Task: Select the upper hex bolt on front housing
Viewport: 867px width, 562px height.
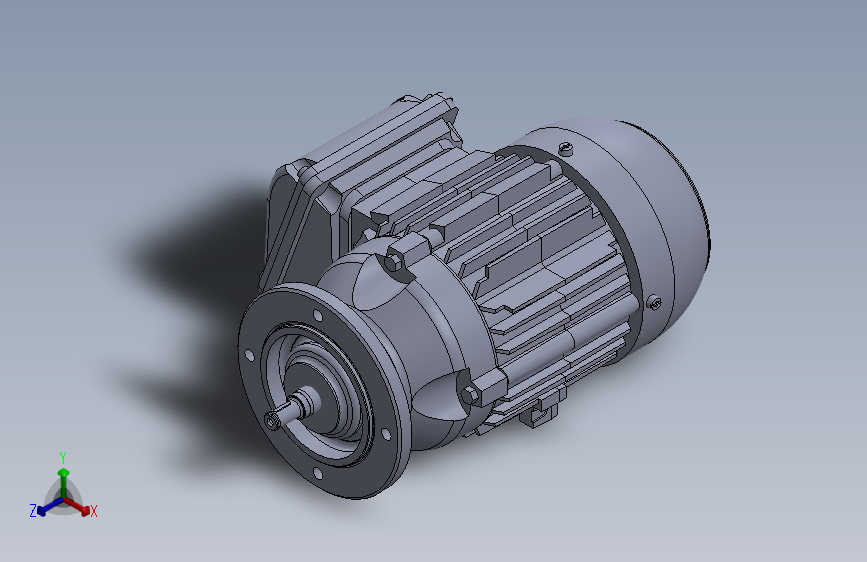Action: 394,262
